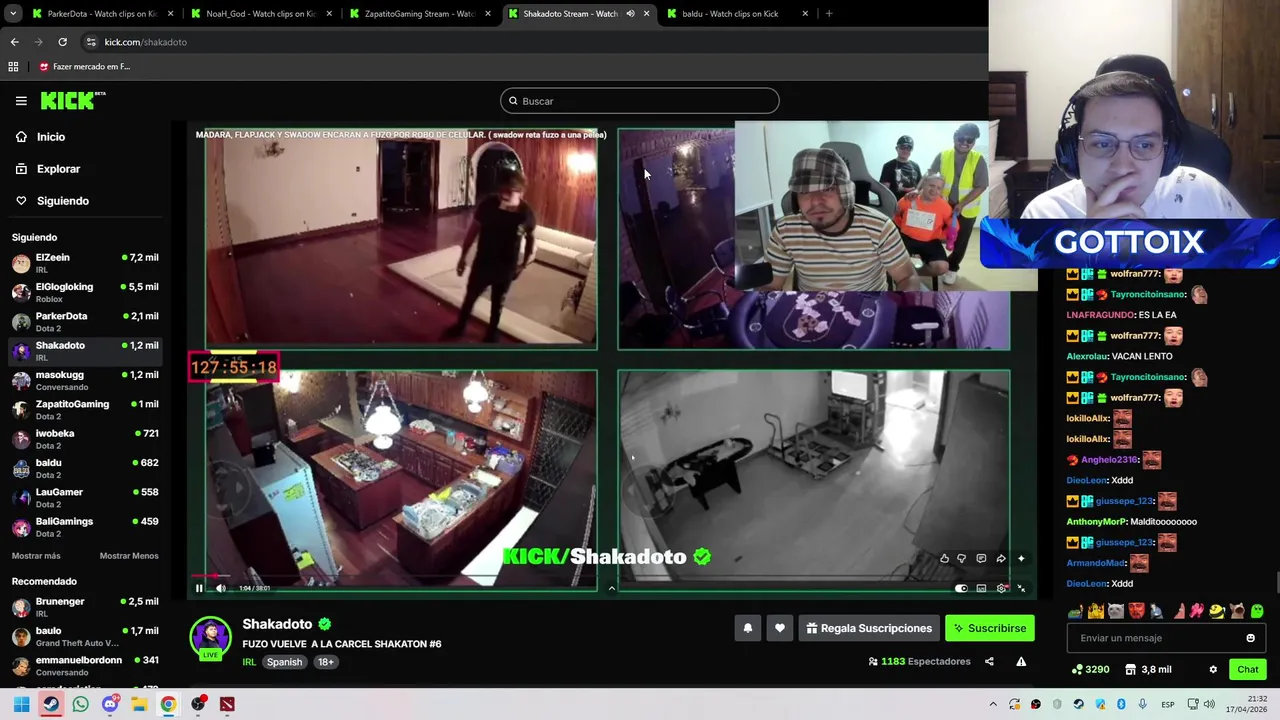Report stream with warning triangle icon
The image size is (1280, 720).
click(1021, 661)
